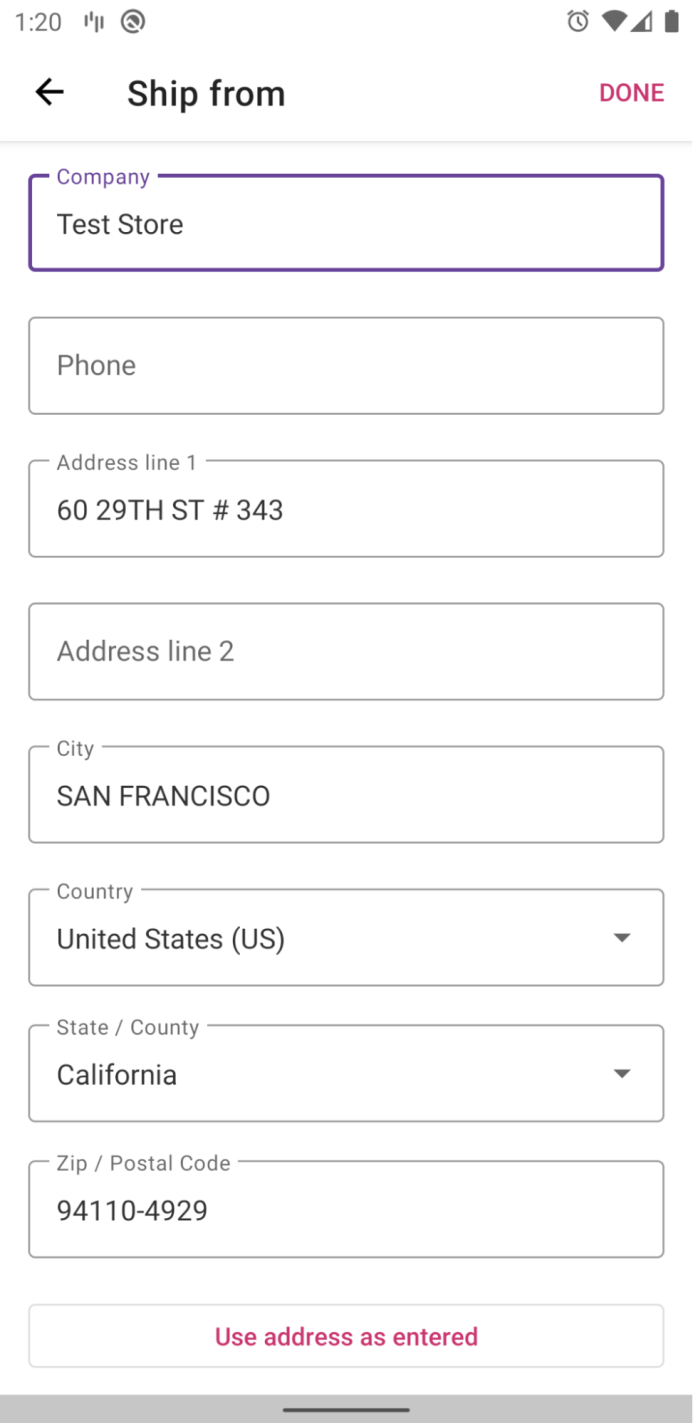
Task: Tap the empty Phone field
Action: click(346, 365)
